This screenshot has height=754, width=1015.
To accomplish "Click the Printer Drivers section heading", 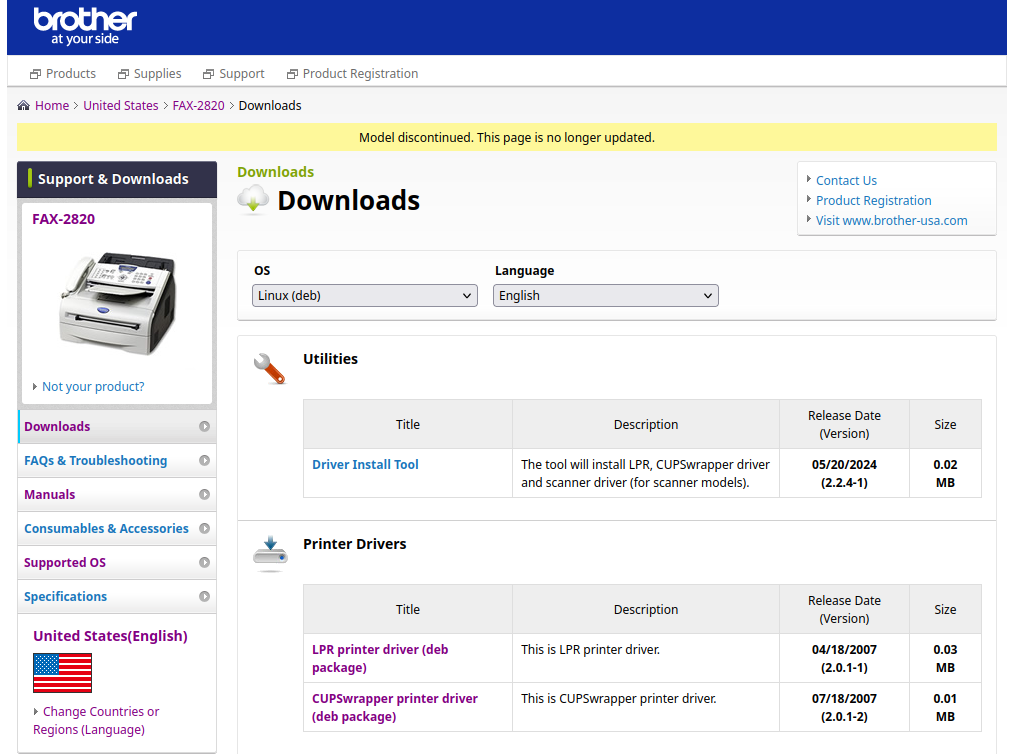I will (x=355, y=544).
